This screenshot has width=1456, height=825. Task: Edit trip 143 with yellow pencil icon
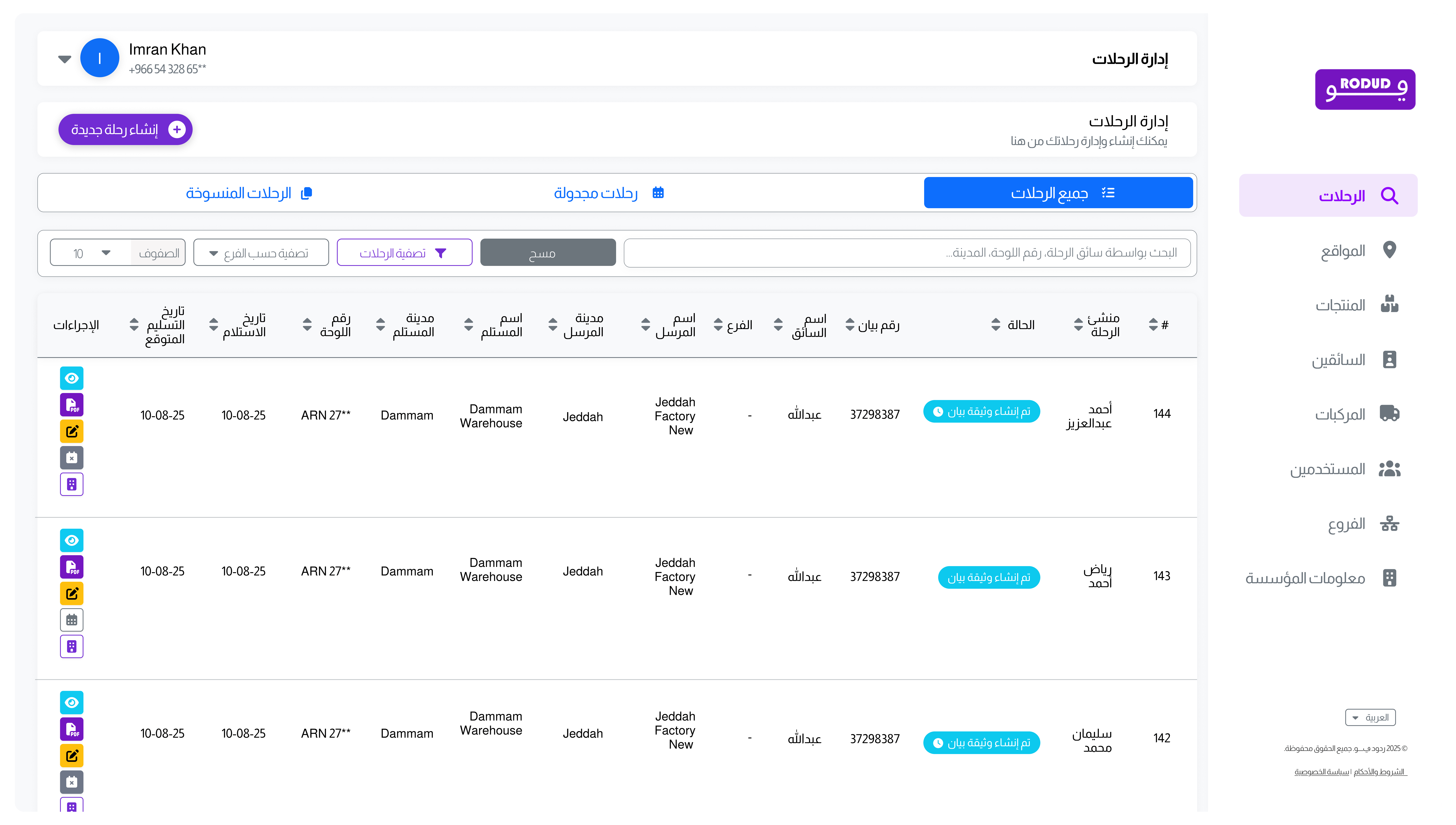(x=71, y=593)
